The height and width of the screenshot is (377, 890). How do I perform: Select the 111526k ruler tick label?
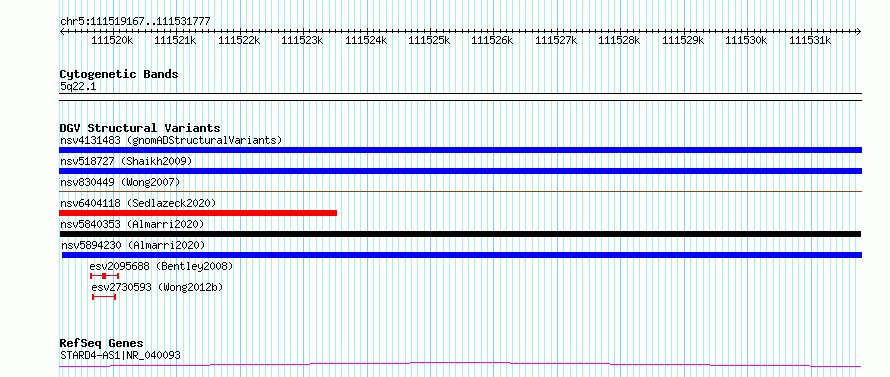click(x=493, y=40)
